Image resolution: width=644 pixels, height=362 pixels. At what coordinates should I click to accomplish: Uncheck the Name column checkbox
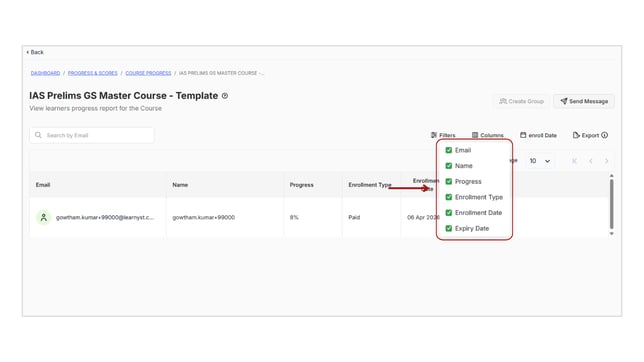click(448, 166)
